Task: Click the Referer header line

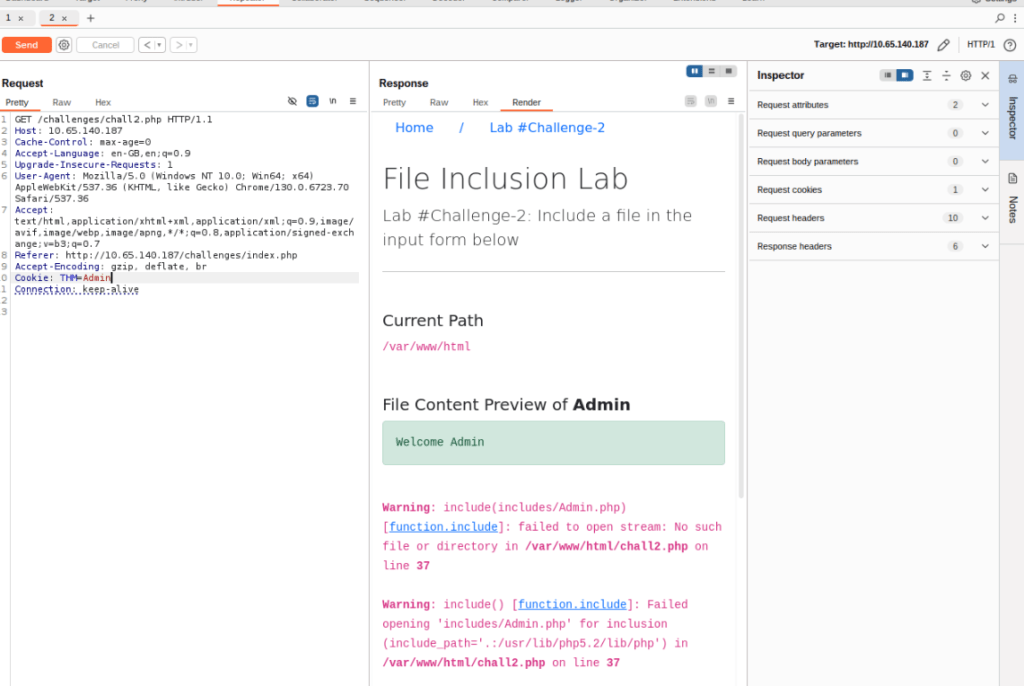Action: tap(156, 255)
